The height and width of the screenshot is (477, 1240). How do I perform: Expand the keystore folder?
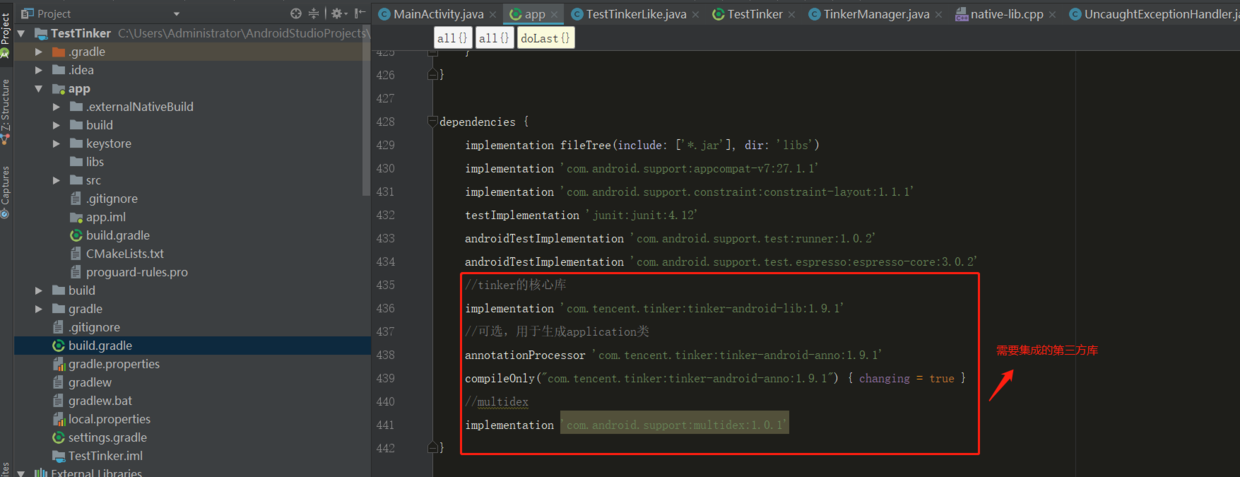coord(57,143)
